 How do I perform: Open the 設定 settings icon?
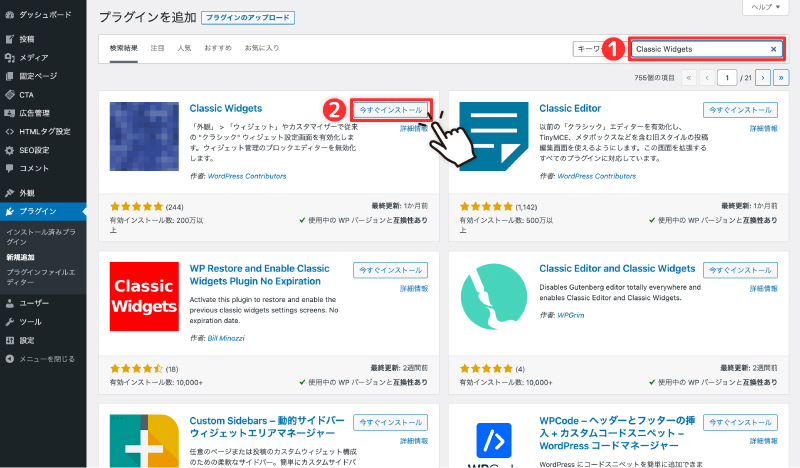[9, 340]
